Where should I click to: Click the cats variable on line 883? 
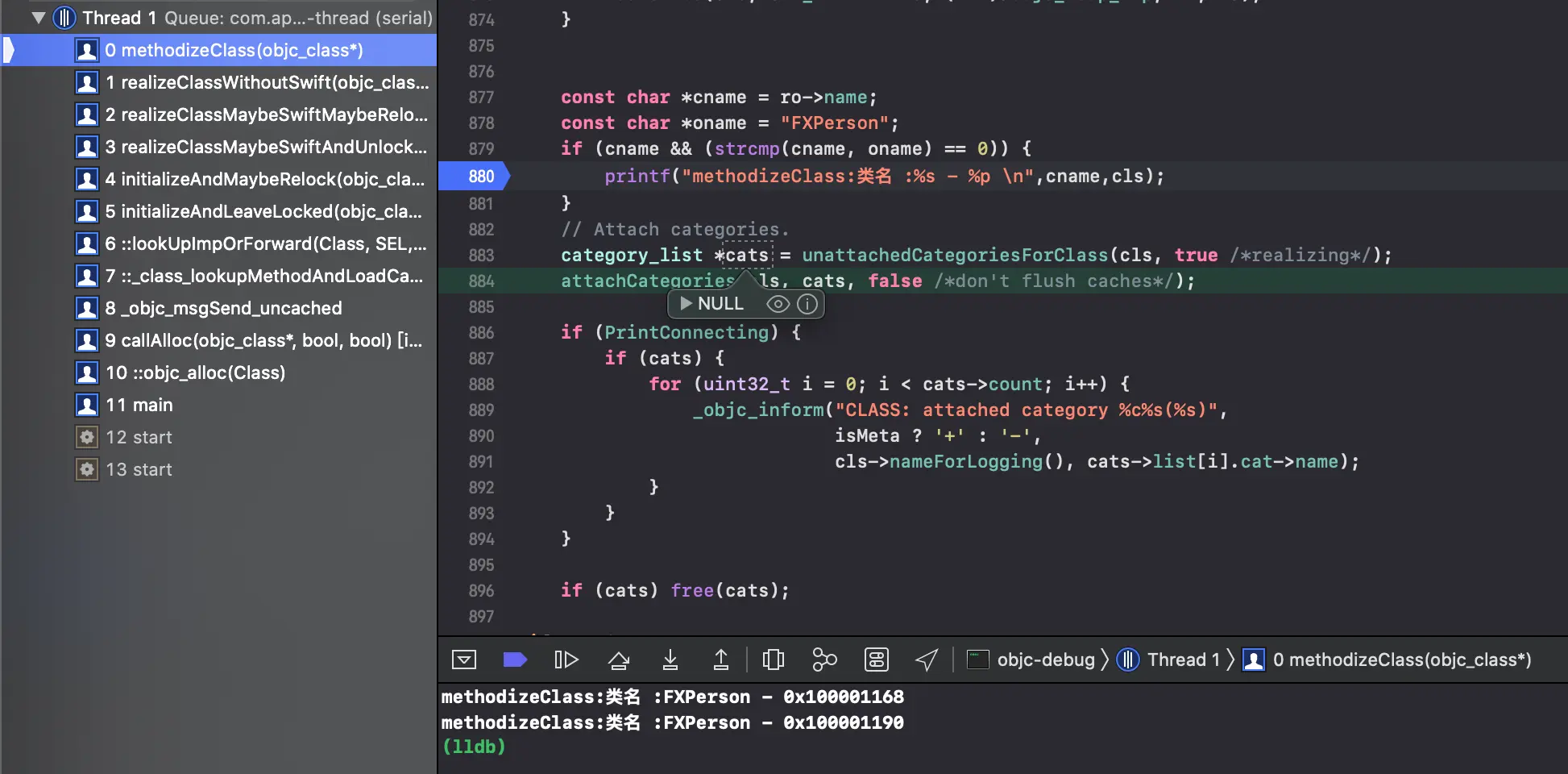(x=747, y=255)
